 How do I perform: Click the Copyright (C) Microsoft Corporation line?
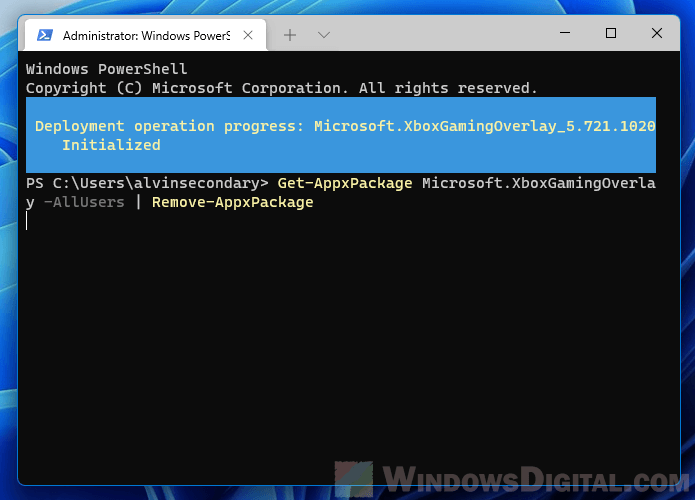coord(281,88)
